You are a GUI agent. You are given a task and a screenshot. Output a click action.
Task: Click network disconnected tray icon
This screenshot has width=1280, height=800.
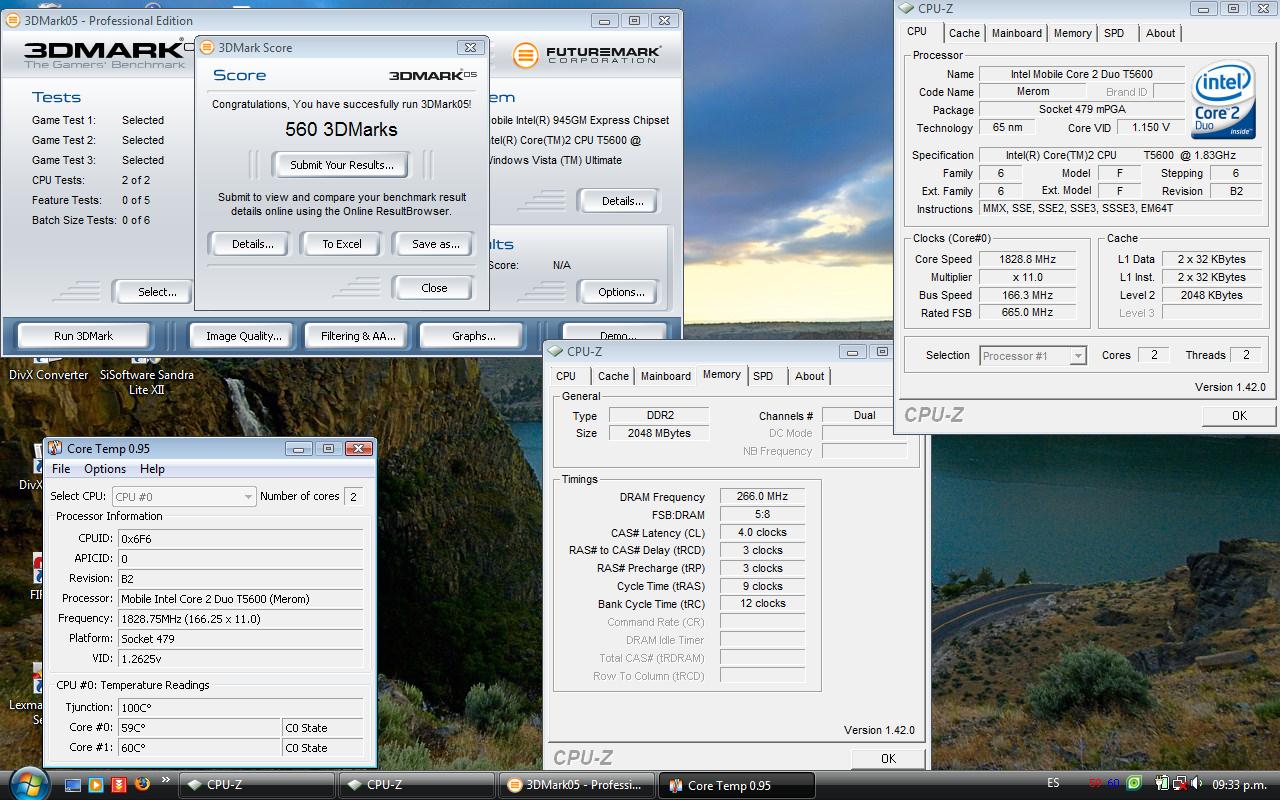point(1180,783)
